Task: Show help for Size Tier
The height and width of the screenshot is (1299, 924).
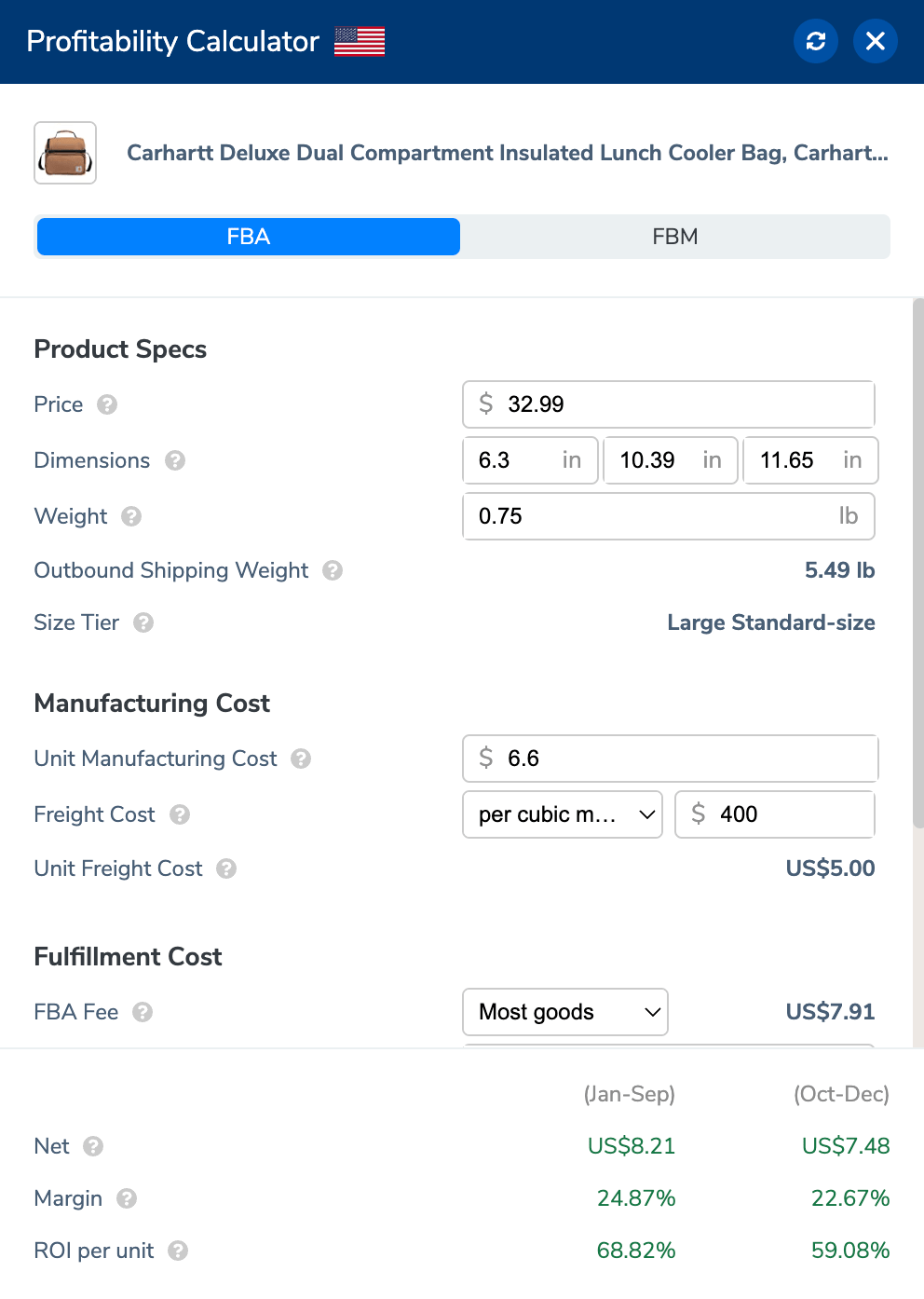Action: (143, 622)
